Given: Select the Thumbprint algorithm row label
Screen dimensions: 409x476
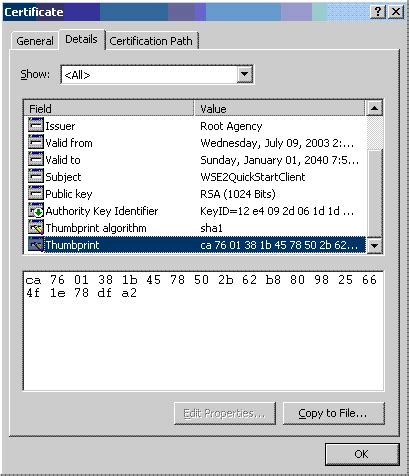Looking at the screenshot, I should [96, 228].
